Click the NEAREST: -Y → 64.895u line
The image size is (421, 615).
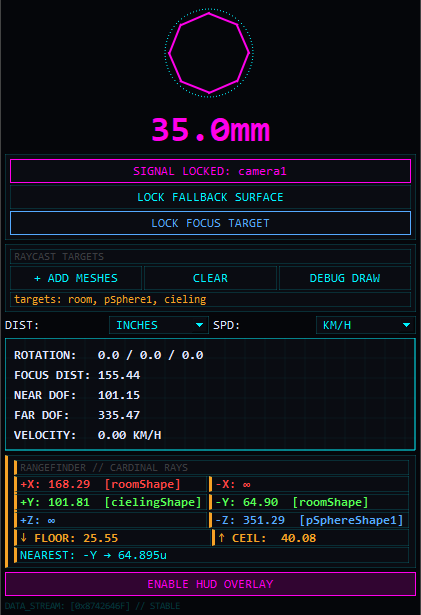[x=211, y=555]
